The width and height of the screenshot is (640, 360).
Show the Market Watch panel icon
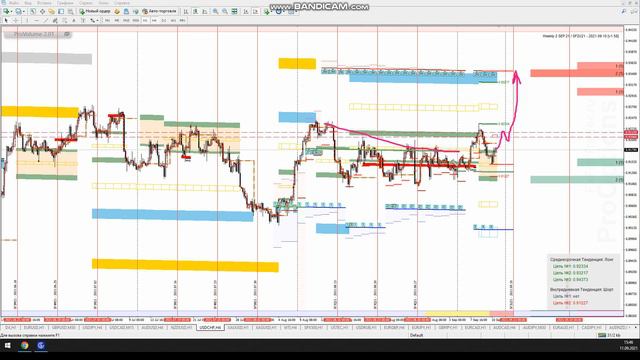(x=33, y=11)
